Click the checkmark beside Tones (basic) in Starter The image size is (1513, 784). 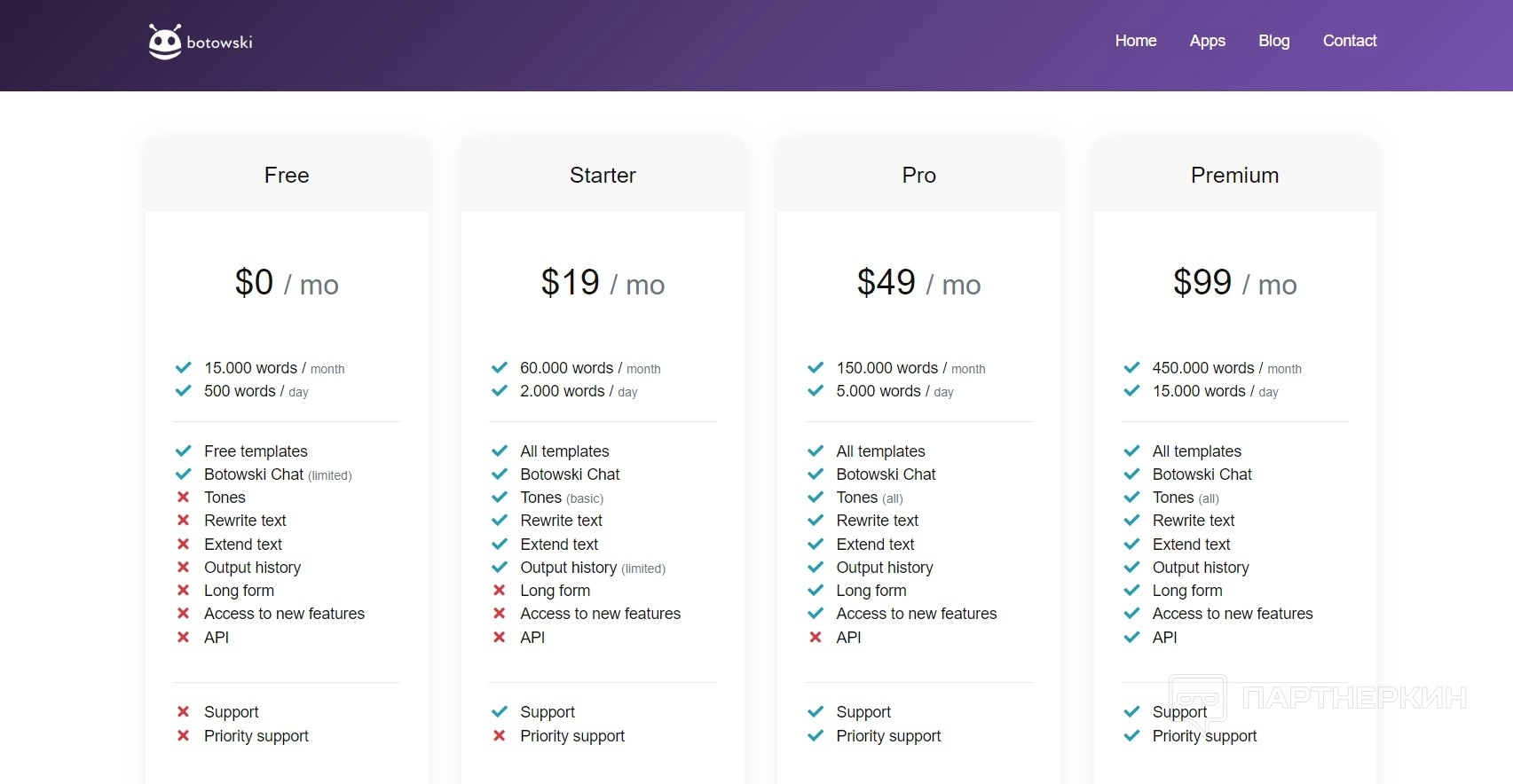[x=500, y=498]
